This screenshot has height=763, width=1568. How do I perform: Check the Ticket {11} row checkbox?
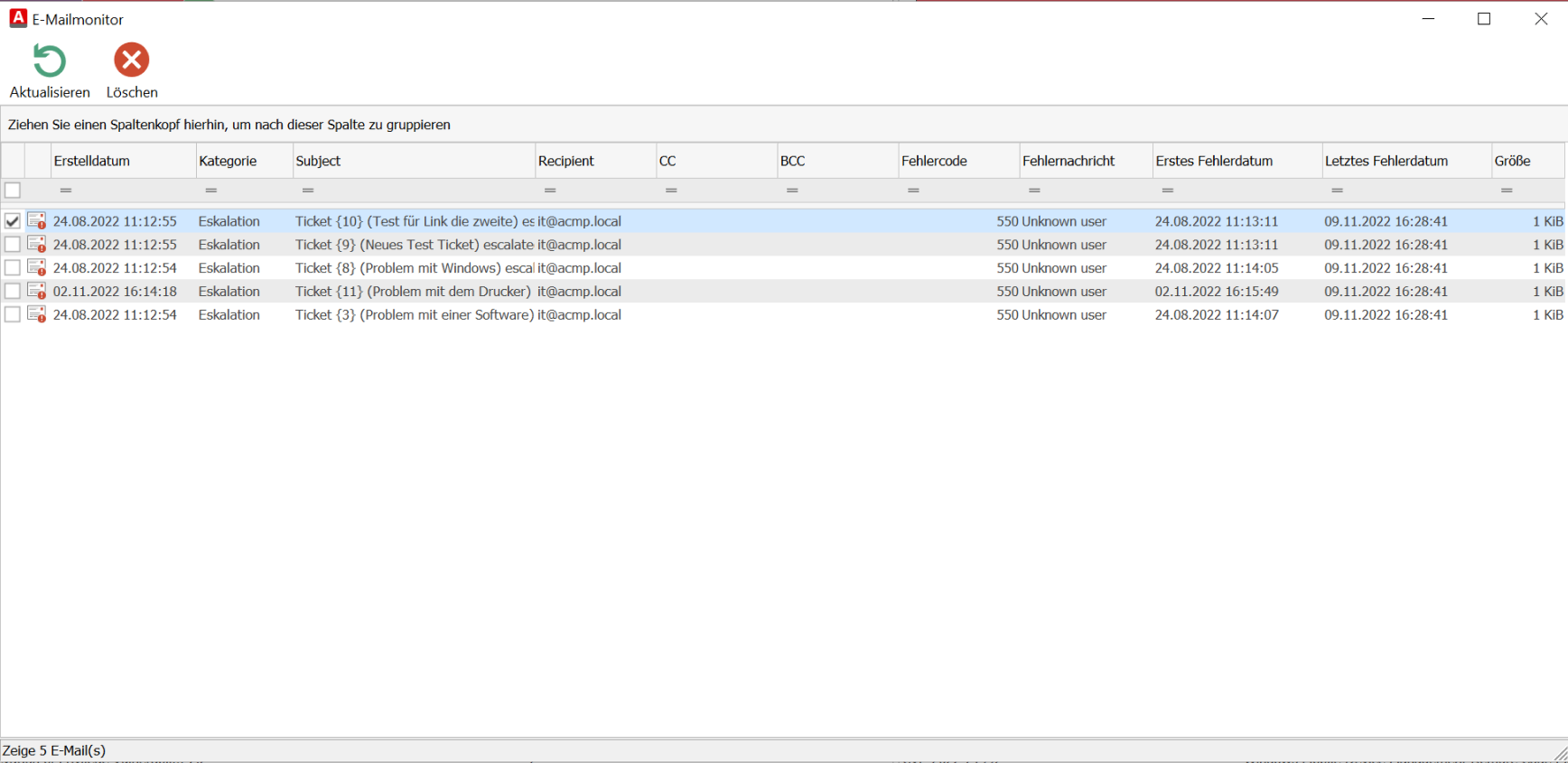point(13,292)
